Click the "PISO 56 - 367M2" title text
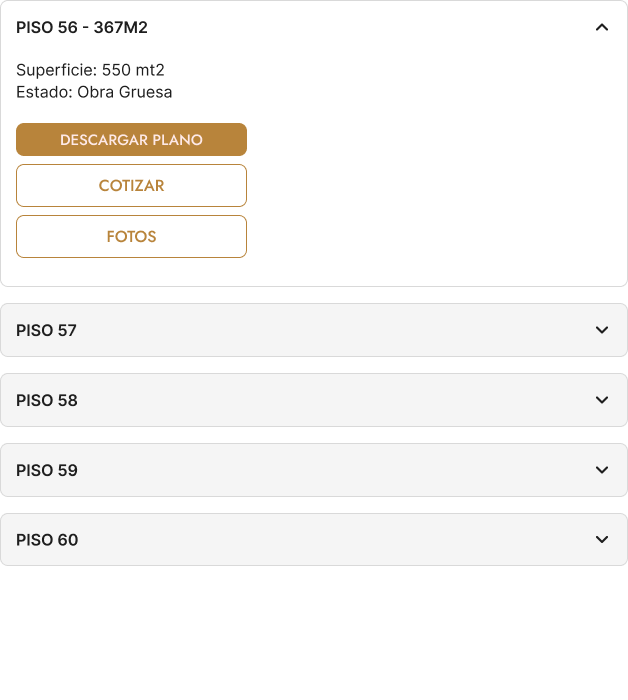 coord(82,28)
